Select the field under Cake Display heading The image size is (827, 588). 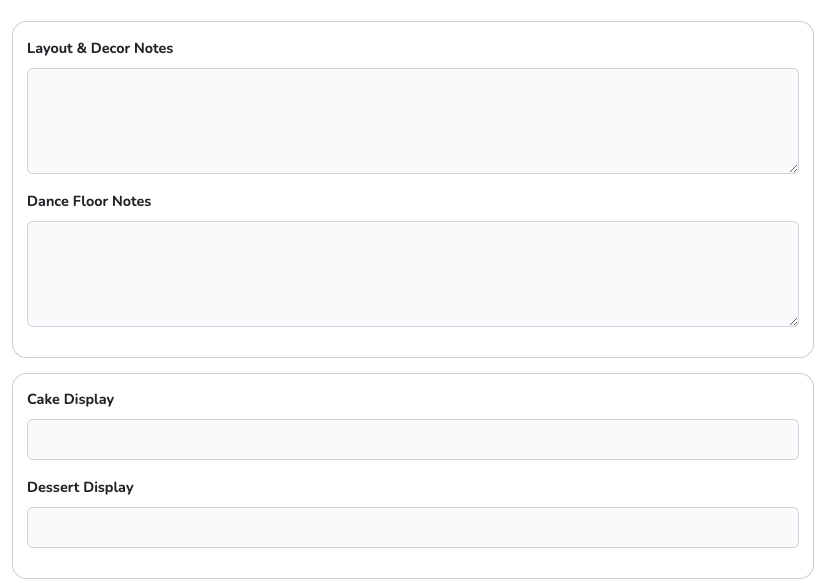500,440
